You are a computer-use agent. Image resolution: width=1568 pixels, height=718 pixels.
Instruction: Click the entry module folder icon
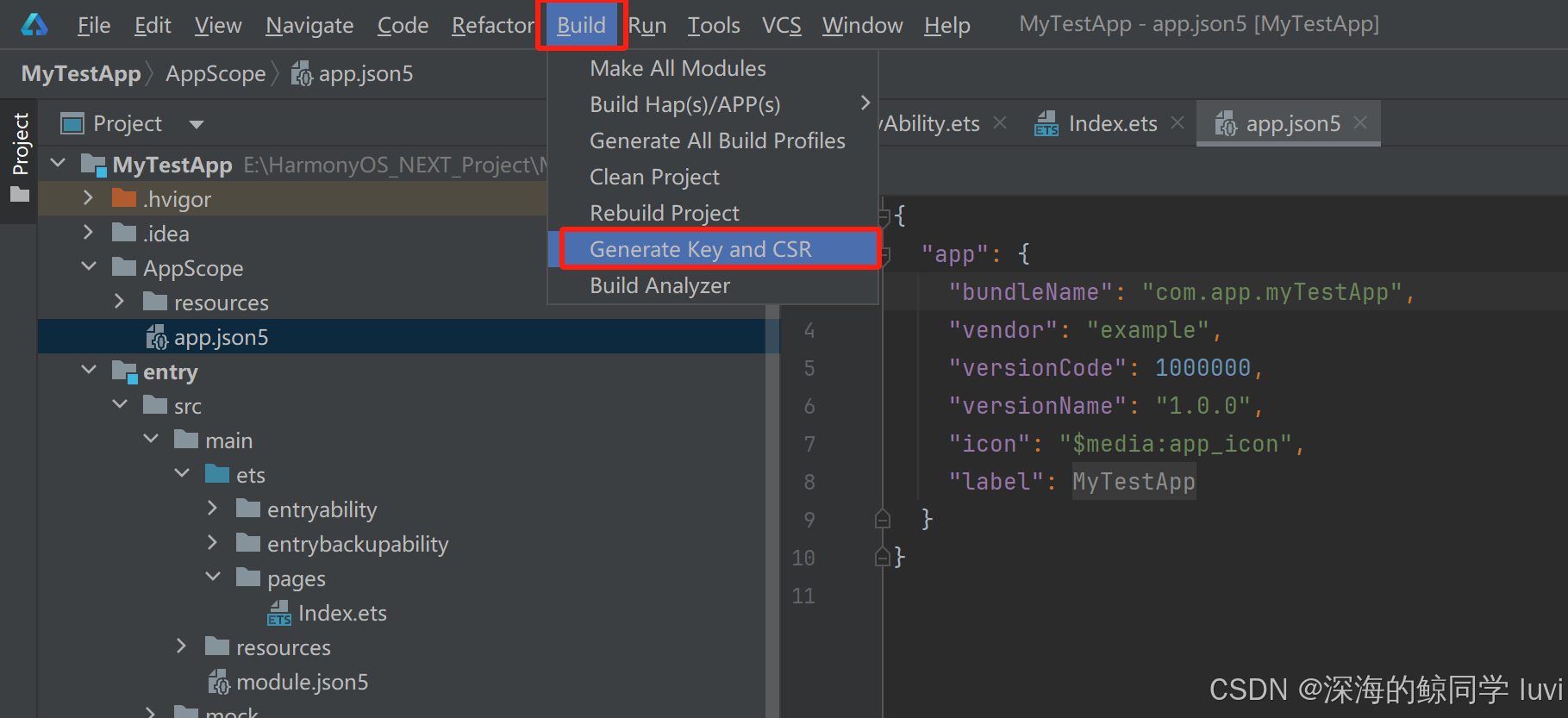pyautogui.click(x=125, y=372)
